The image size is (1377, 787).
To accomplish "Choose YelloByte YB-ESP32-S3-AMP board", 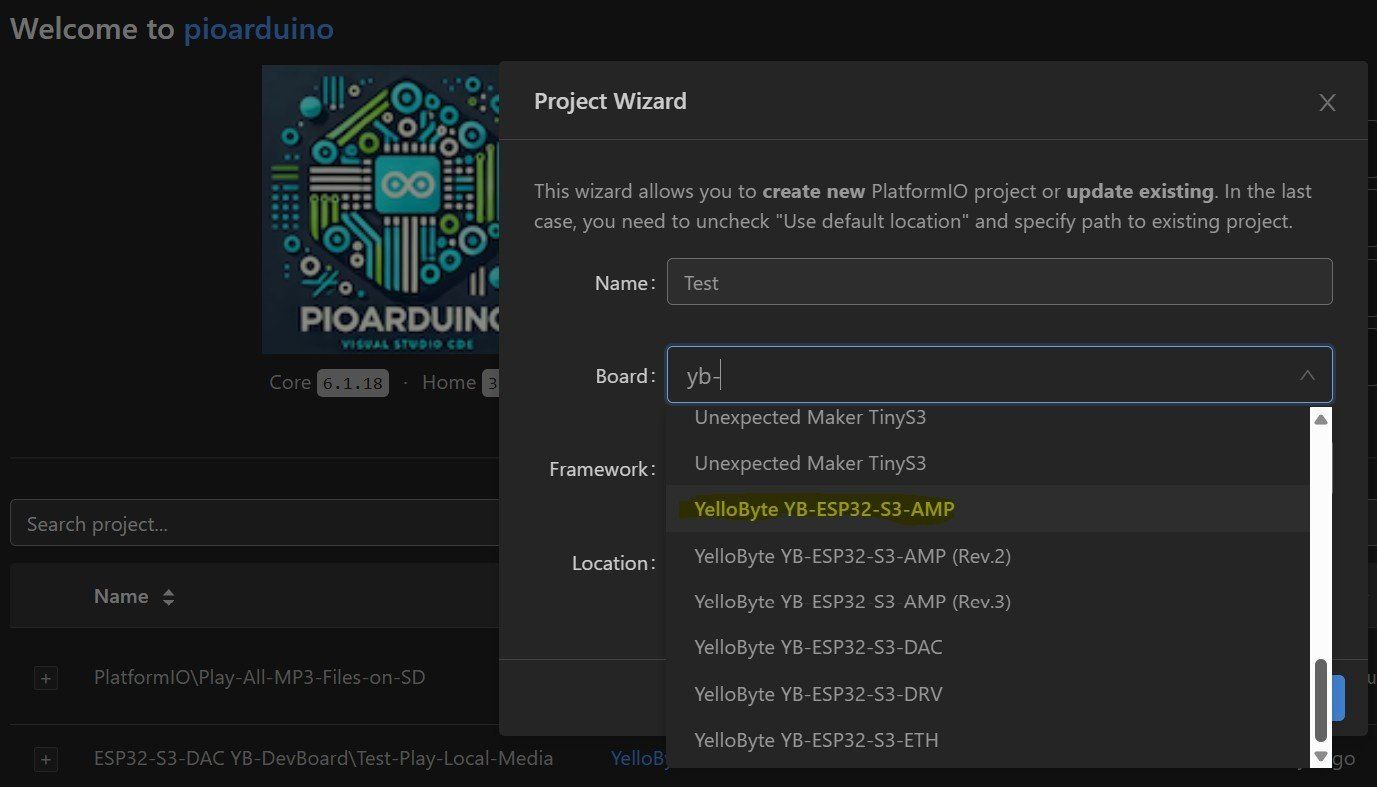I will [x=987, y=509].
